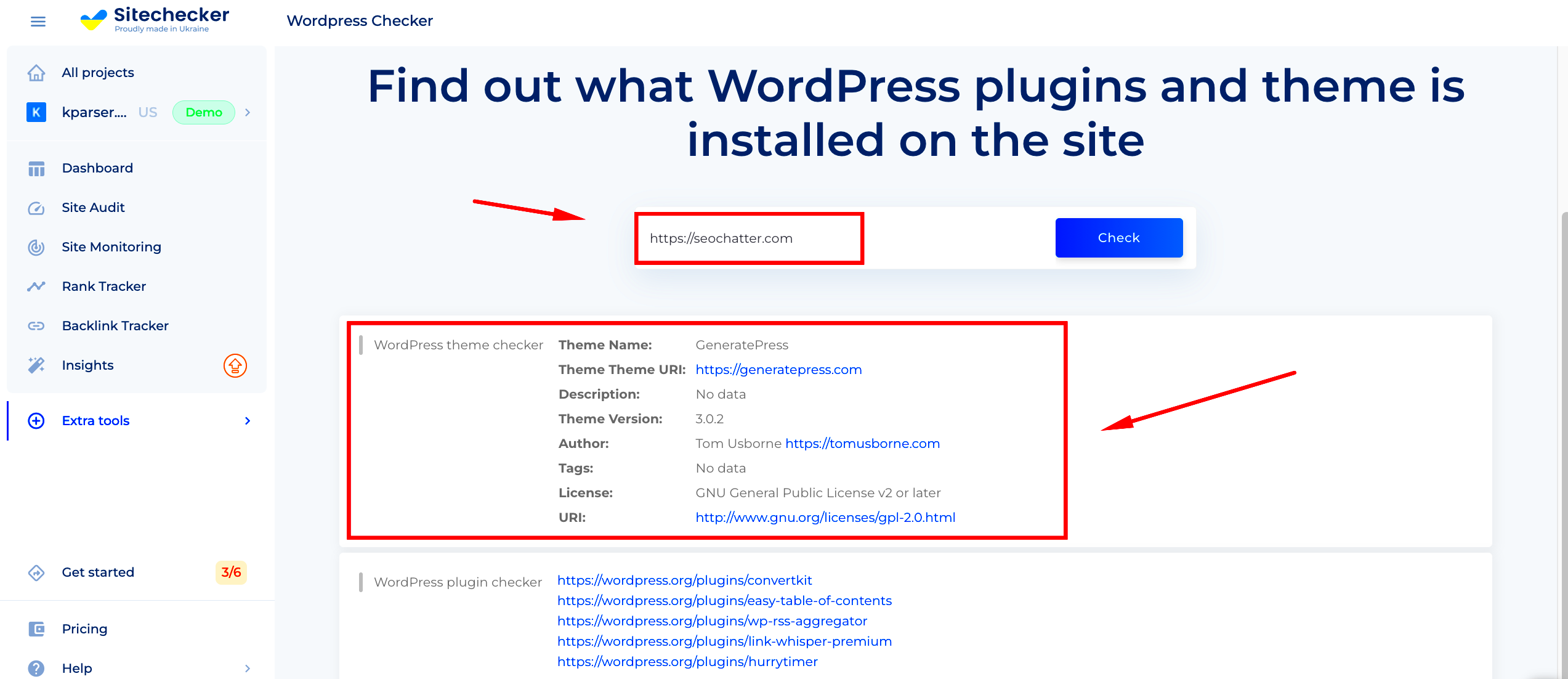Click the 3/6 progress badge
This screenshot has height=679, width=1568.
[x=231, y=572]
